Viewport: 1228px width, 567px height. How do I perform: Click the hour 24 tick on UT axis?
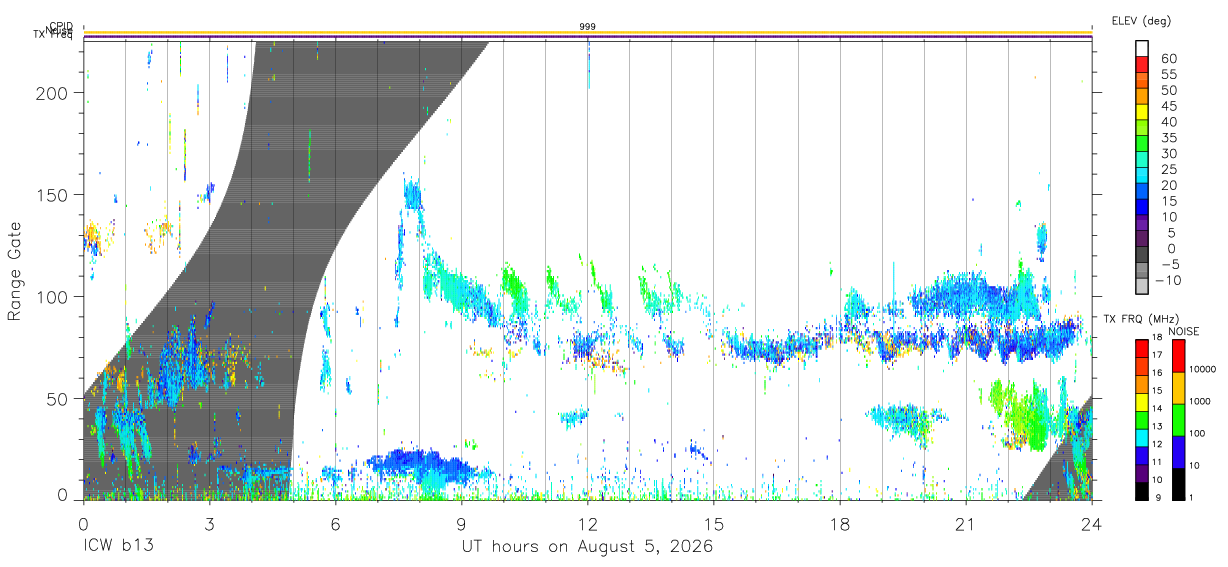coord(1092,524)
